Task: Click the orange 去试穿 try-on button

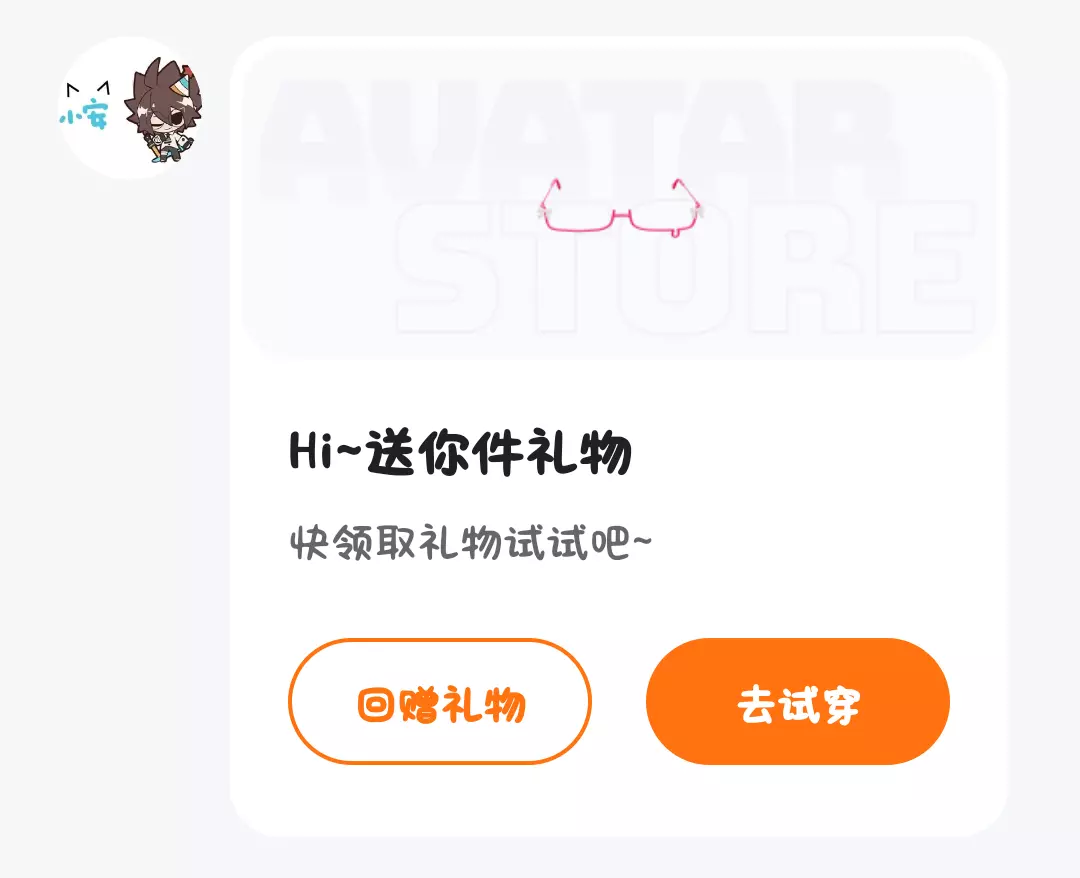Action: 798,702
